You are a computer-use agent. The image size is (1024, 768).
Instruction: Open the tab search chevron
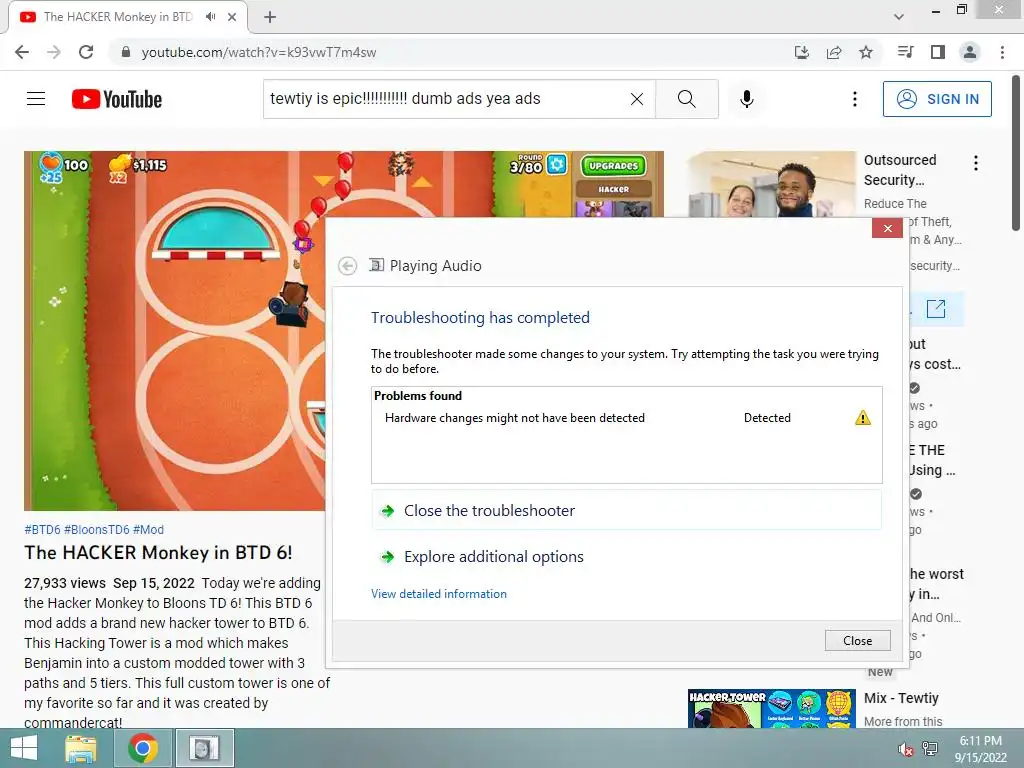point(899,17)
